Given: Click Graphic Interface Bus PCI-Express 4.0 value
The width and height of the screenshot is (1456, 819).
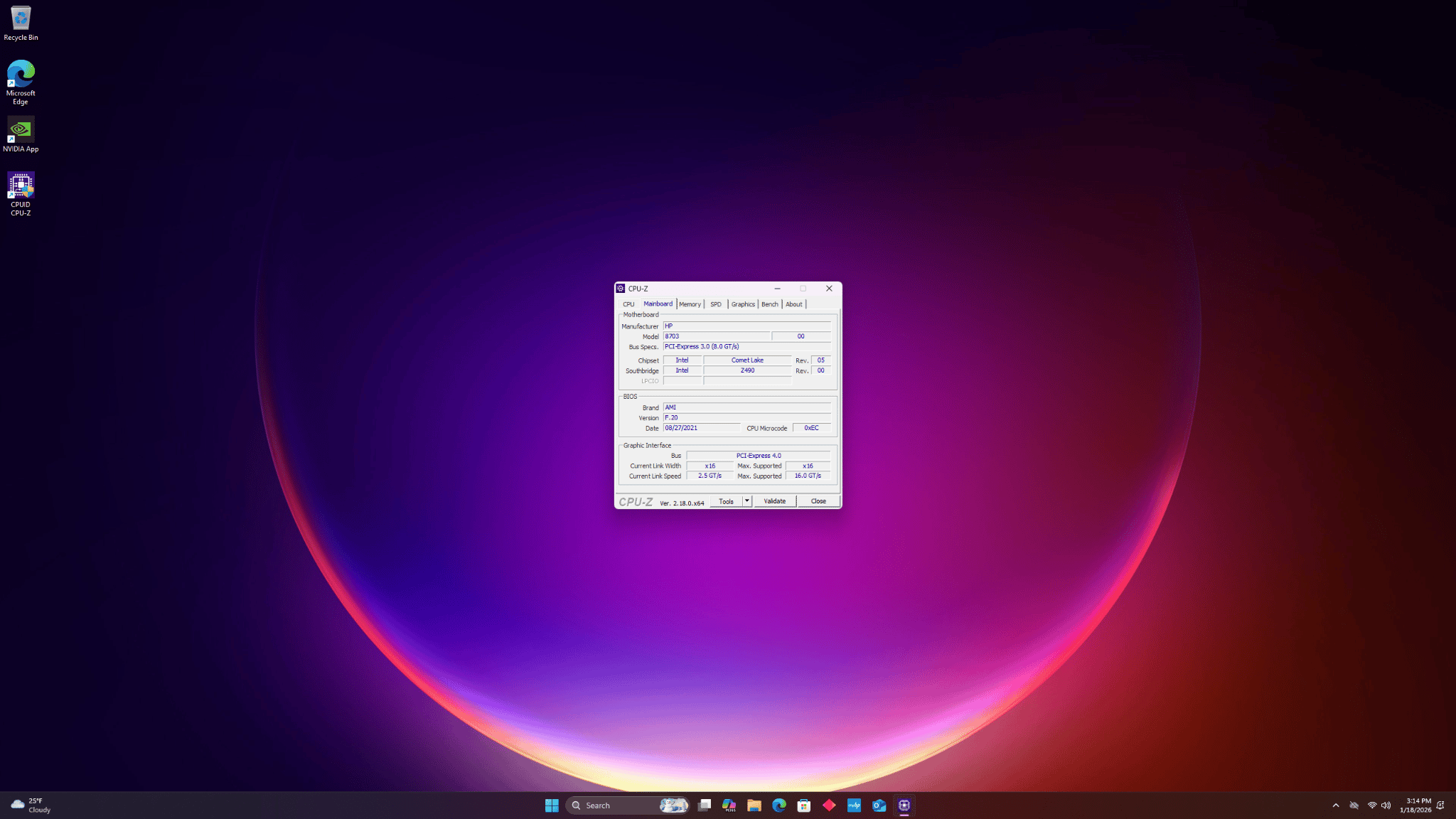Looking at the screenshot, I should [759, 456].
